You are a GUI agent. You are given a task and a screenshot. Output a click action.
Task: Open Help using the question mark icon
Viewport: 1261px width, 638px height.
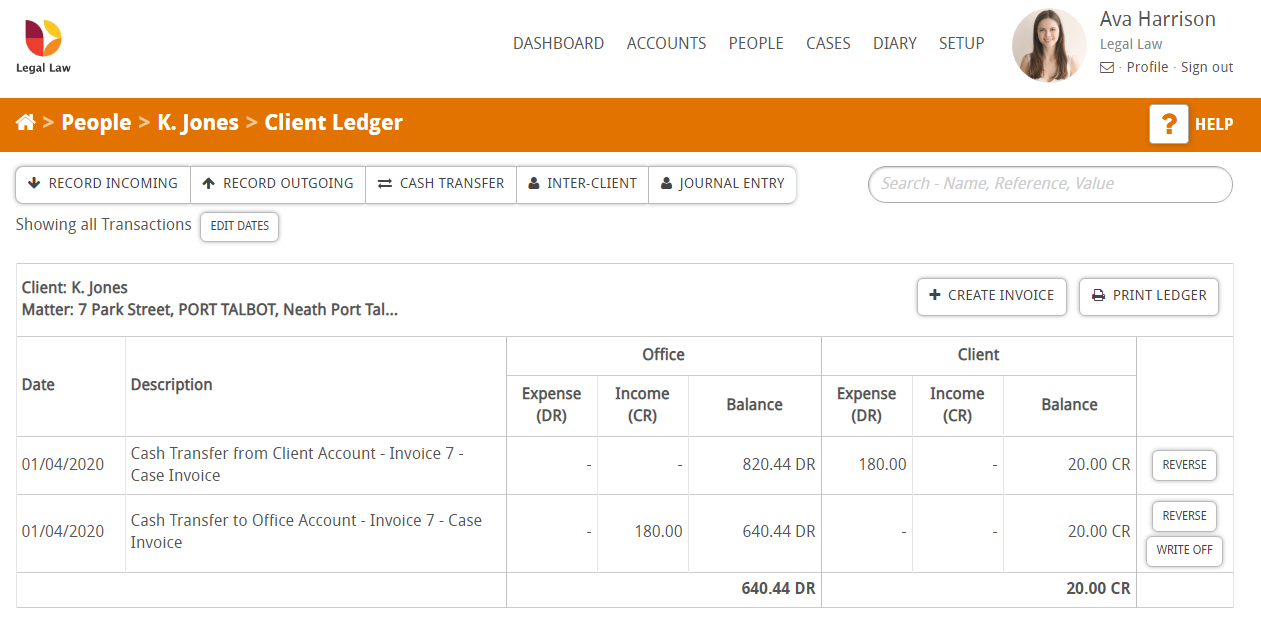[1168, 124]
